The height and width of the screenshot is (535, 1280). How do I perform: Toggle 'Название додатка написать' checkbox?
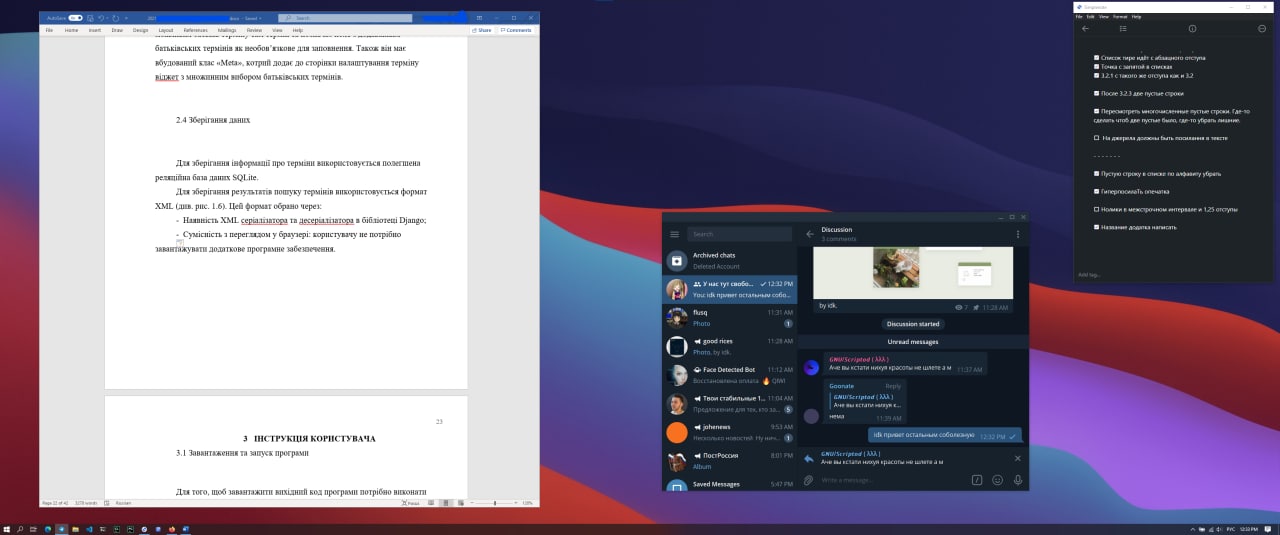(1097, 227)
